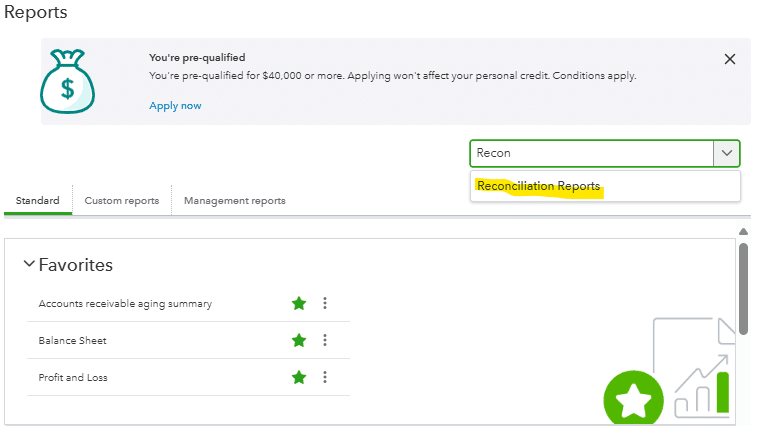This screenshot has width=760, height=426.
Task: Click the You're pre-qualified heading
Action: point(197,58)
